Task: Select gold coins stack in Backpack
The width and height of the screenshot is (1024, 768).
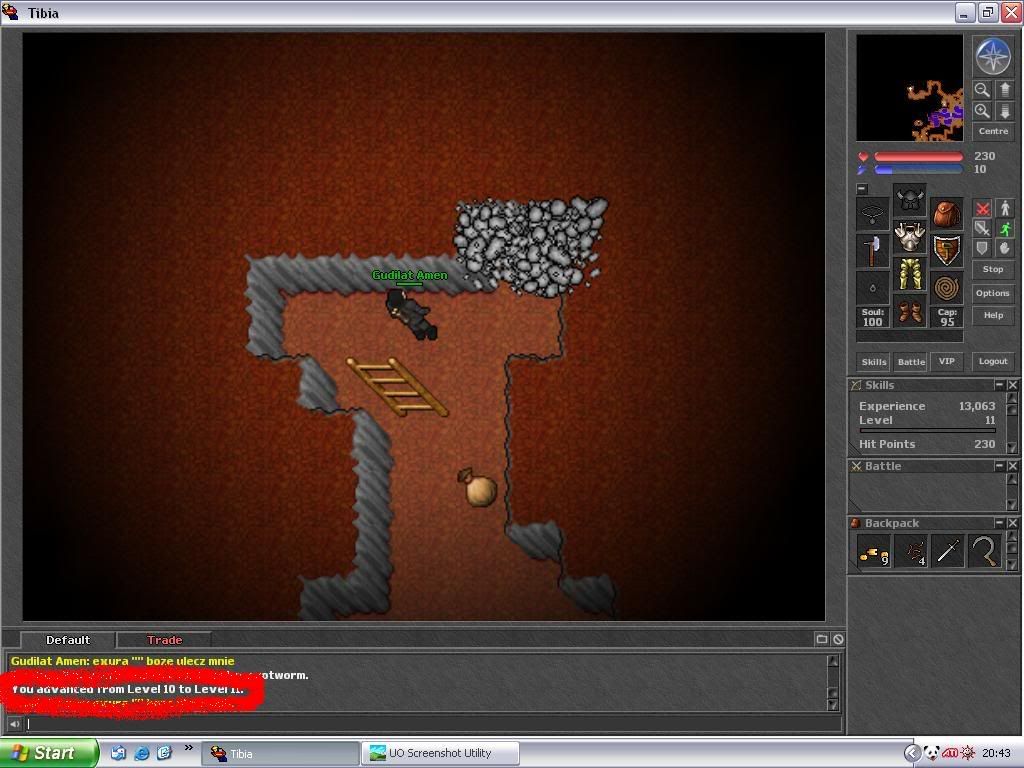Action: coord(873,552)
